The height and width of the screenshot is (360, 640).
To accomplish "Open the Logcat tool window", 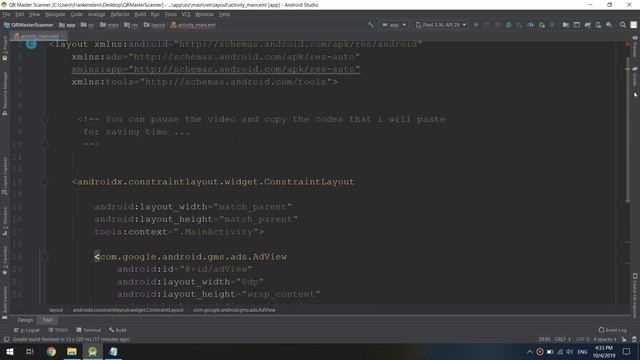I will pos(27,330).
